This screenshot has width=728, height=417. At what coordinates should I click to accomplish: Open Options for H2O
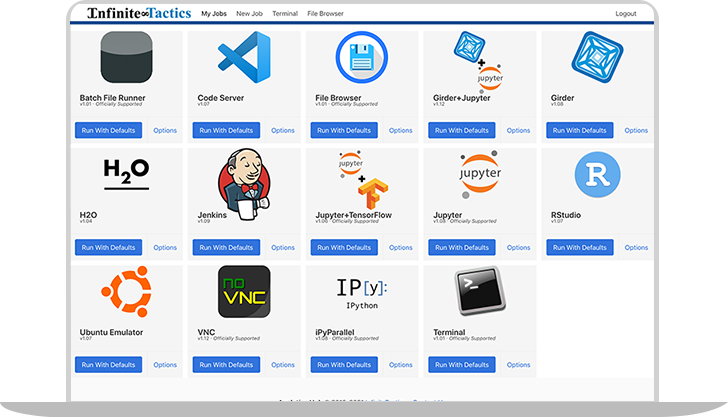click(165, 248)
